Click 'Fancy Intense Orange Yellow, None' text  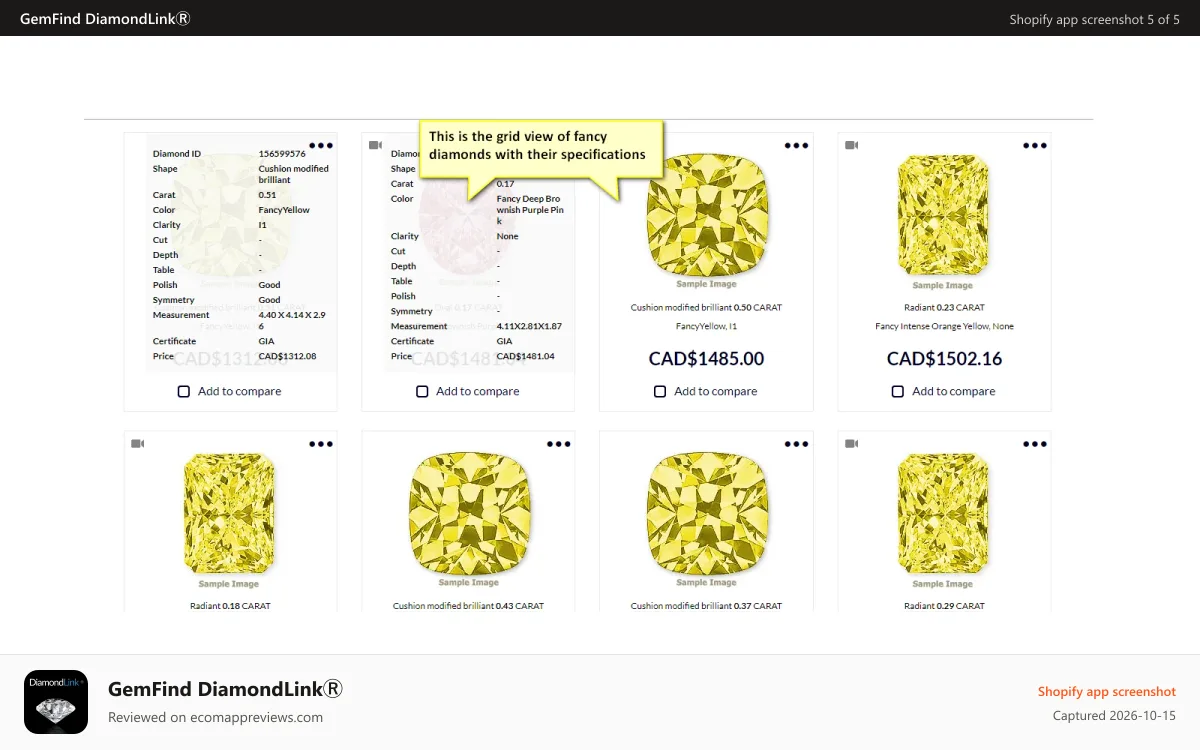[x=944, y=326]
